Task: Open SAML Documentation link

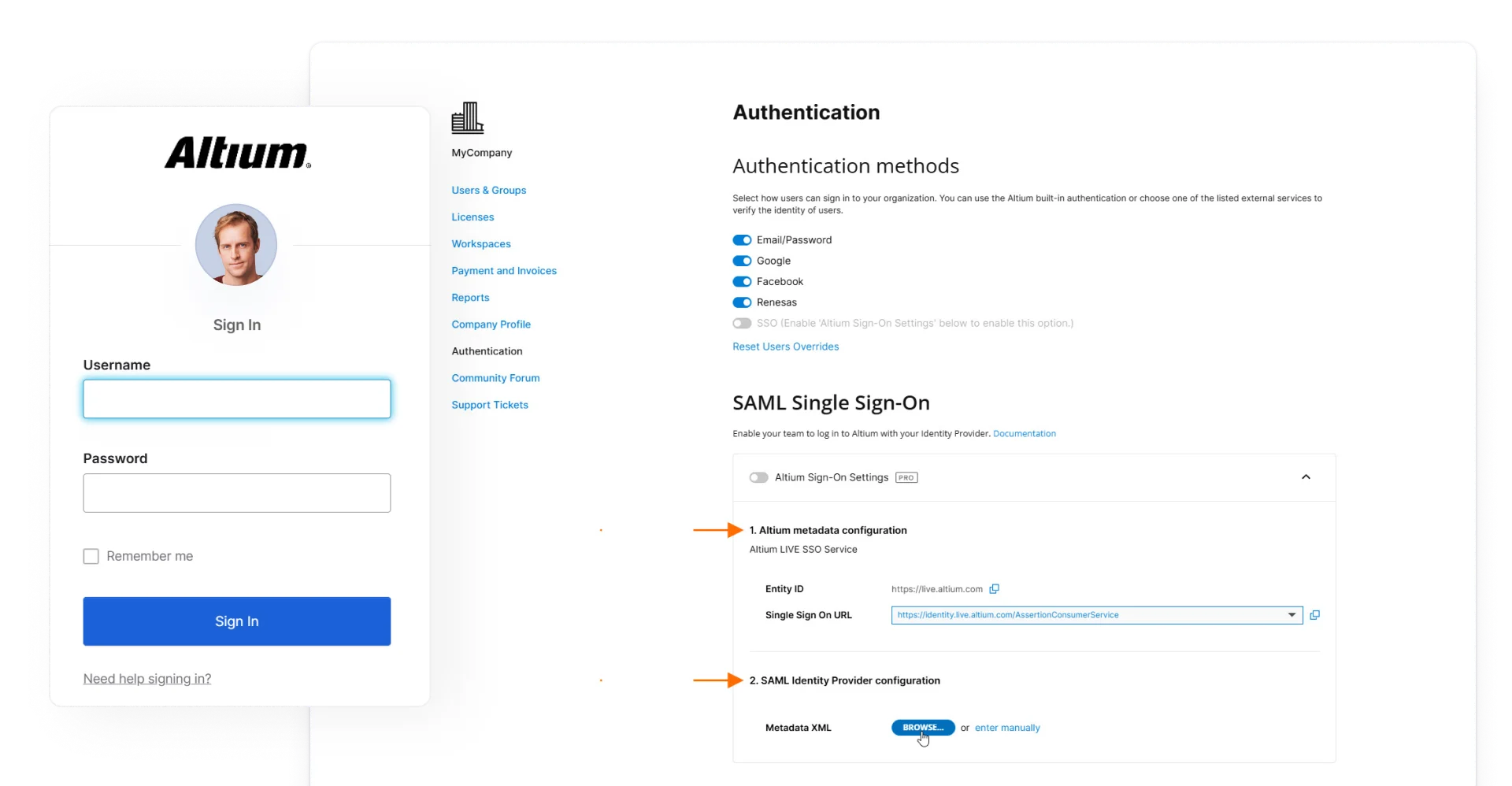Action: pos(1025,434)
